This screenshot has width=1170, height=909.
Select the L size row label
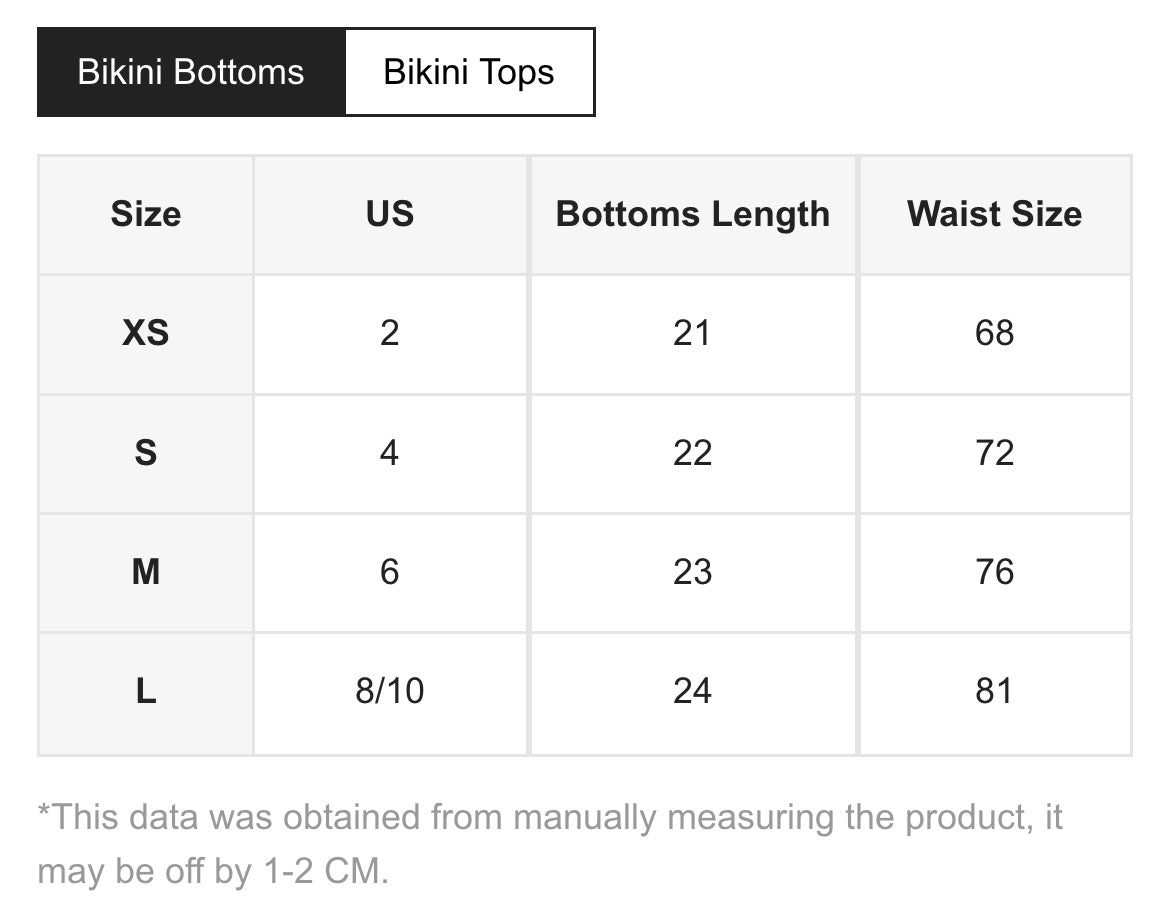point(146,691)
